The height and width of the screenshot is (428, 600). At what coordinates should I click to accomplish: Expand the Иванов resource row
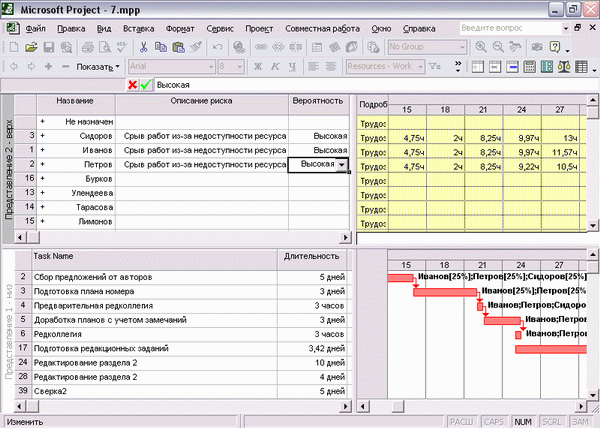pyautogui.click(x=42, y=150)
